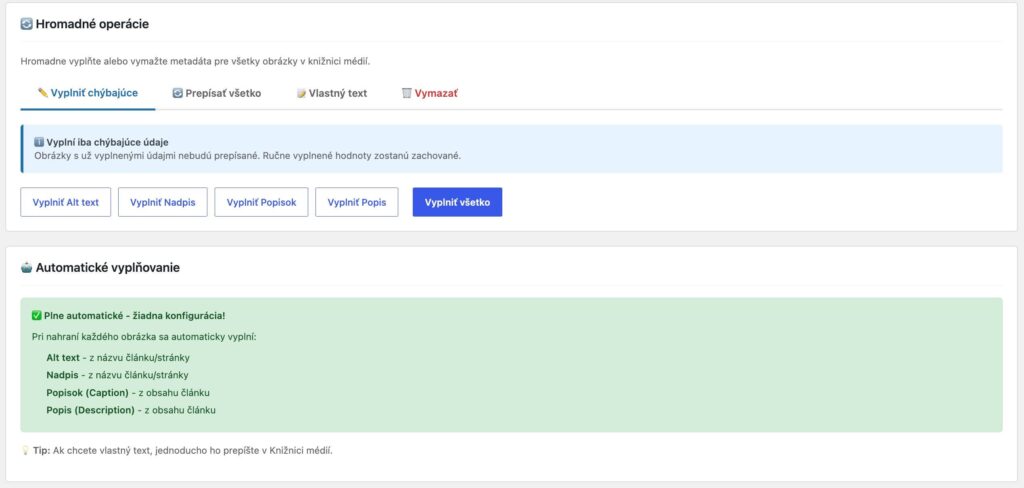Click the pencil icon on Vyplniť chýbajúce
The width and height of the screenshot is (1024, 488).
(x=42, y=93)
